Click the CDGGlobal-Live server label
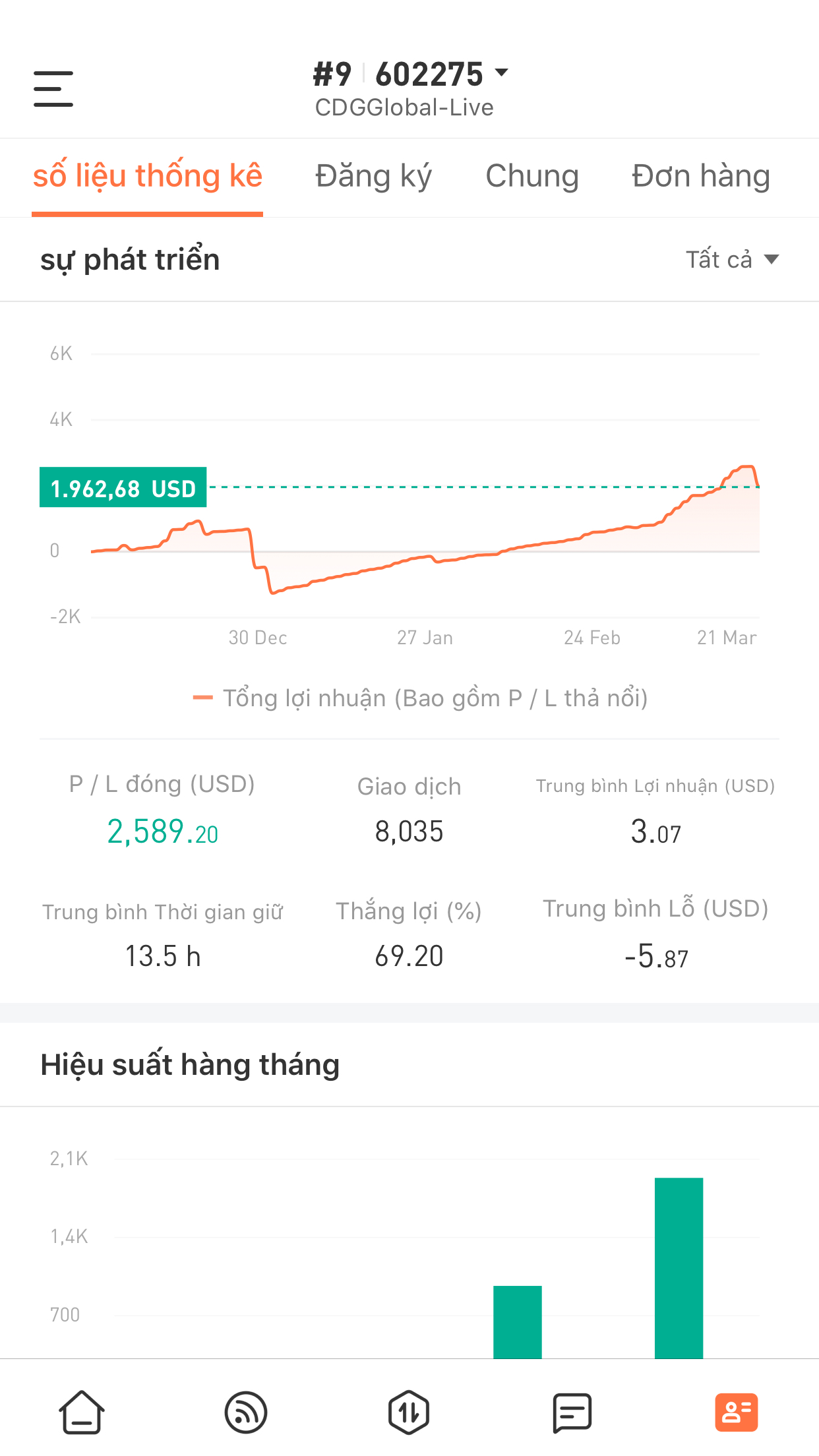819x1456 pixels. [404, 107]
